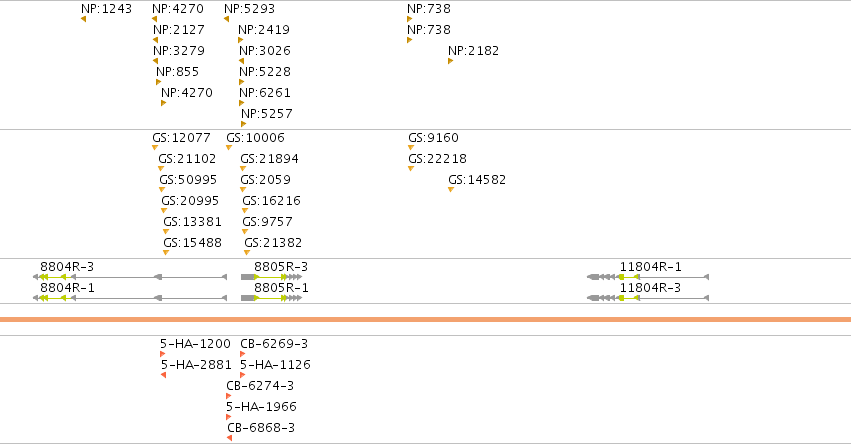Click the 5-HA-1126 insertion label
This screenshot has width=851, height=444.
coord(276,365)
